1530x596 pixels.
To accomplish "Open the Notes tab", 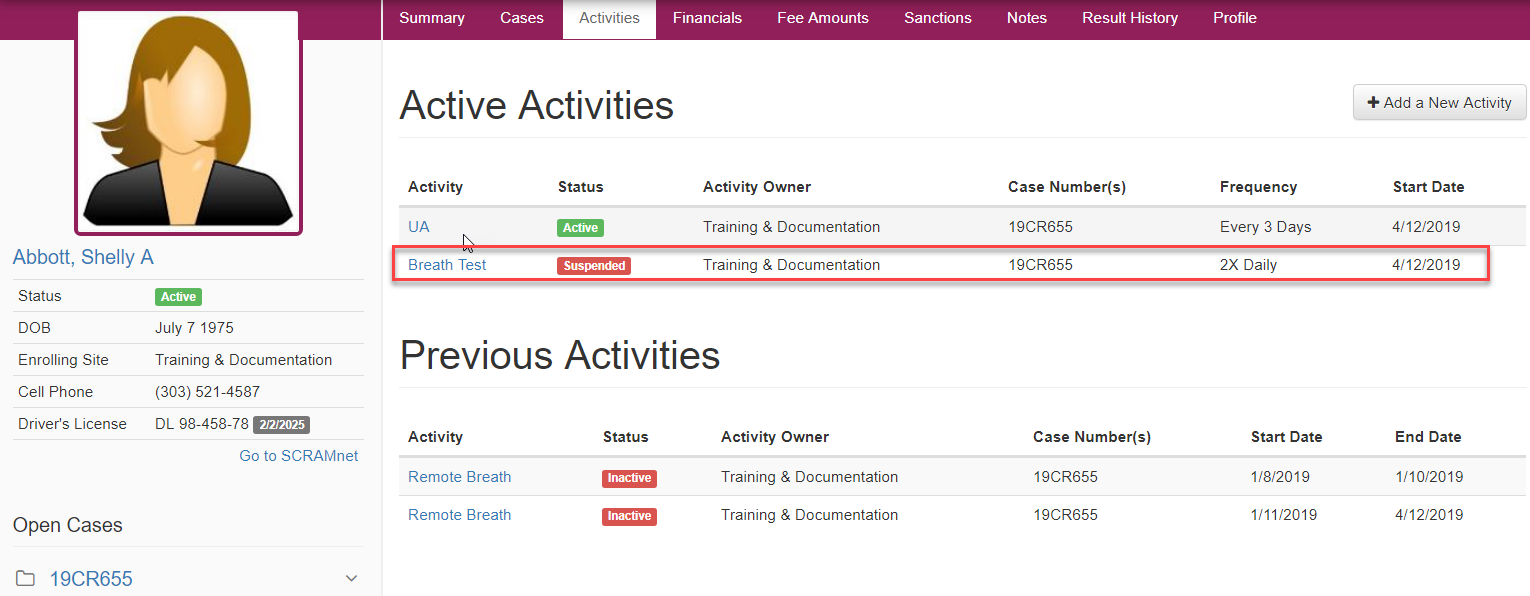I will (1026, 18).
